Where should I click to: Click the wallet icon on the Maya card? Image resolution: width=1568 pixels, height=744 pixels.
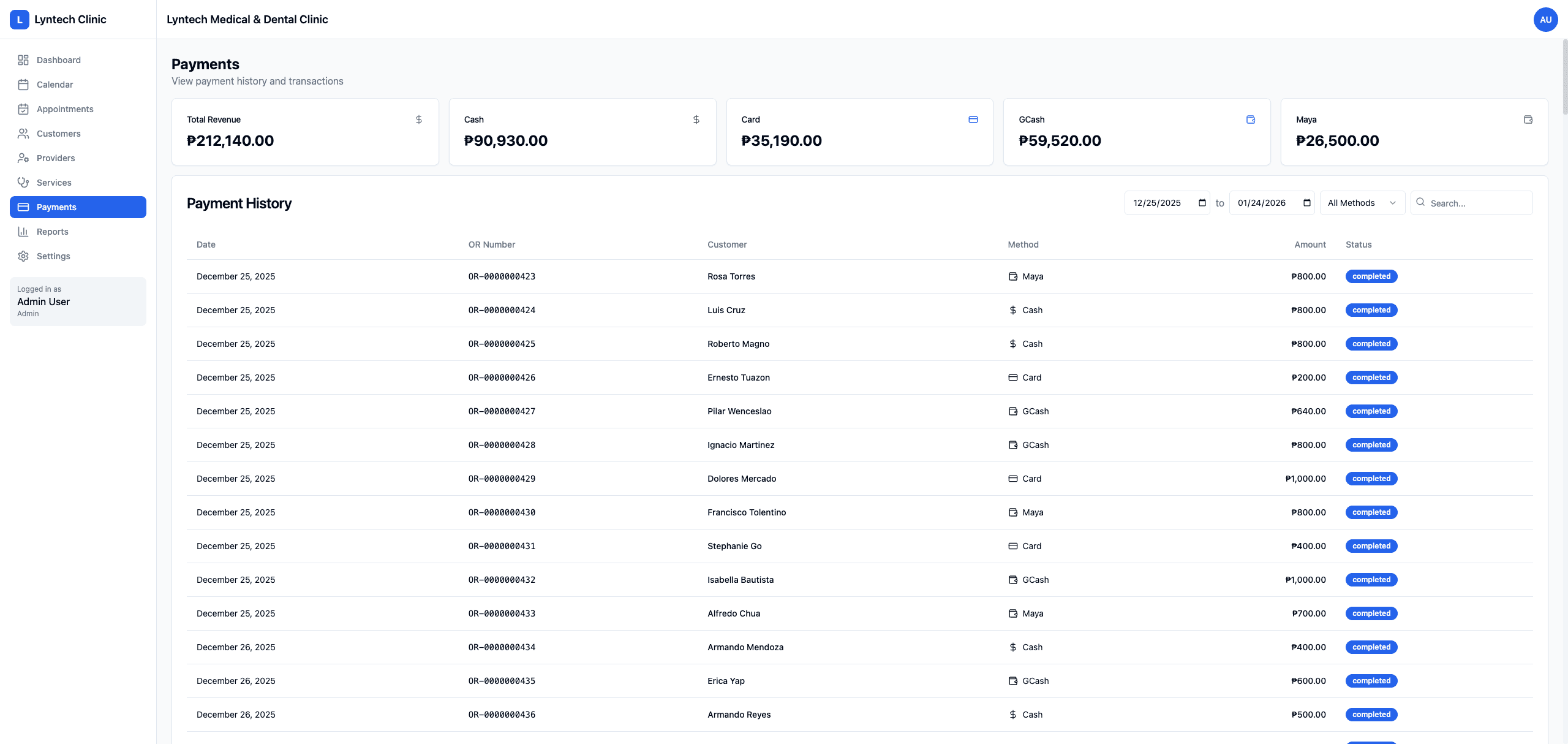click(x=1528, y=120)
